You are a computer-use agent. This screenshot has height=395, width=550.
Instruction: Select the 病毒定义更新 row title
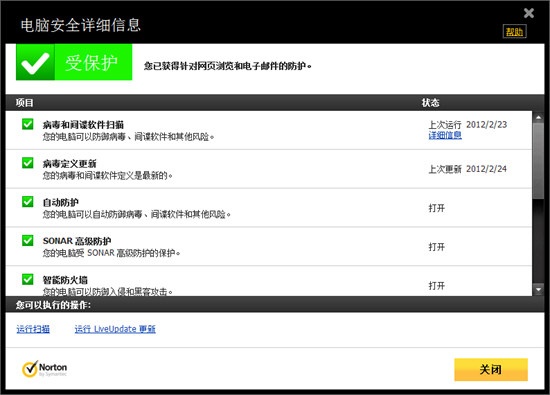[x=69, y=163]
